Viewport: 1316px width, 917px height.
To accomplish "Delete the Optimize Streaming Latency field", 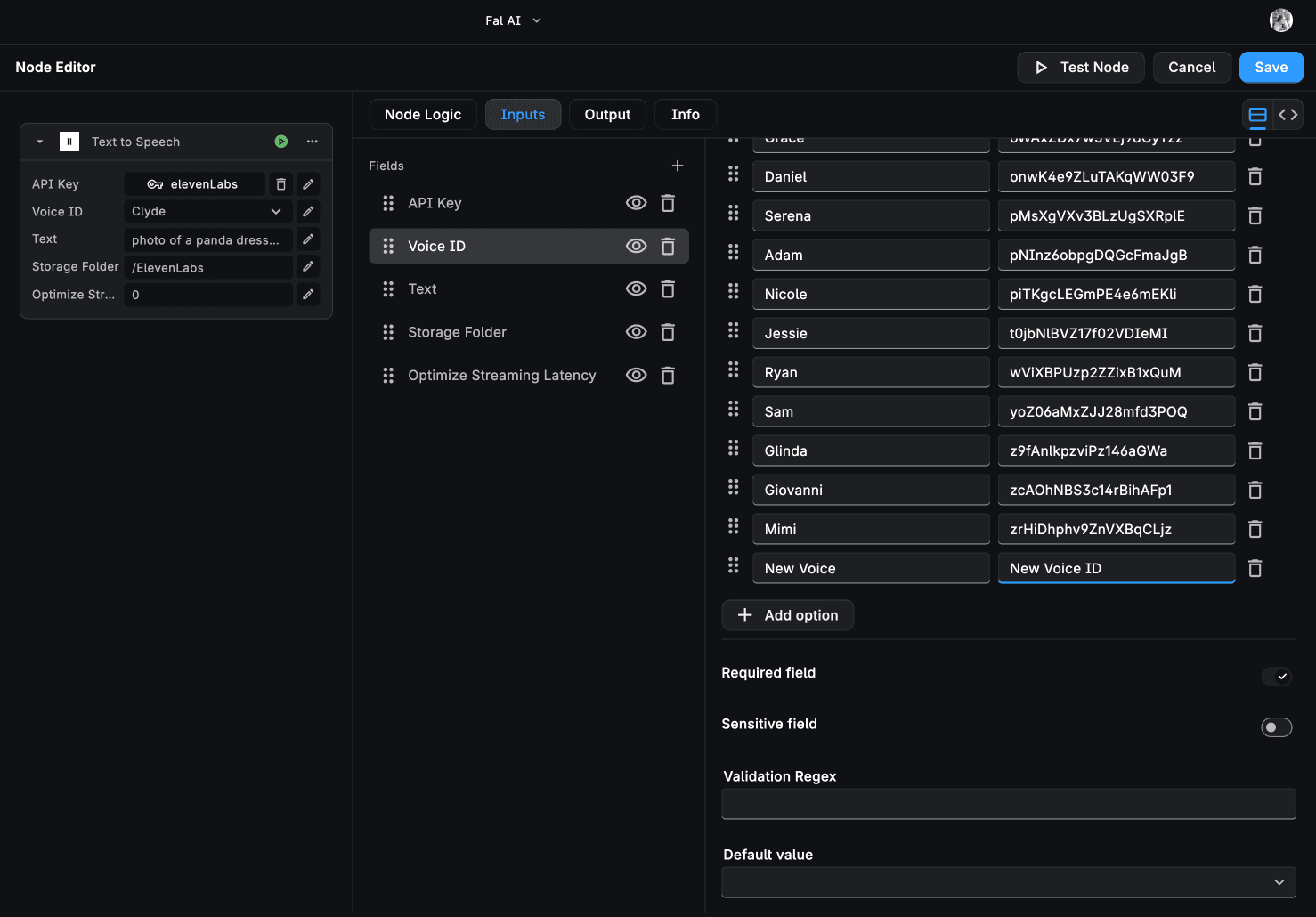I will pyautogui.click(x=668, y=375).
